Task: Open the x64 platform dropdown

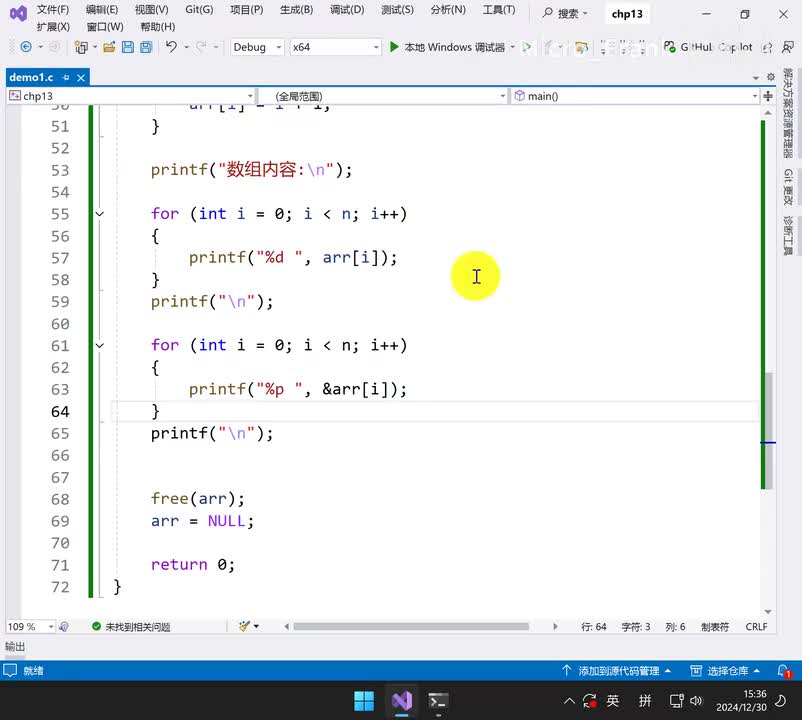Action: [335, 47]
